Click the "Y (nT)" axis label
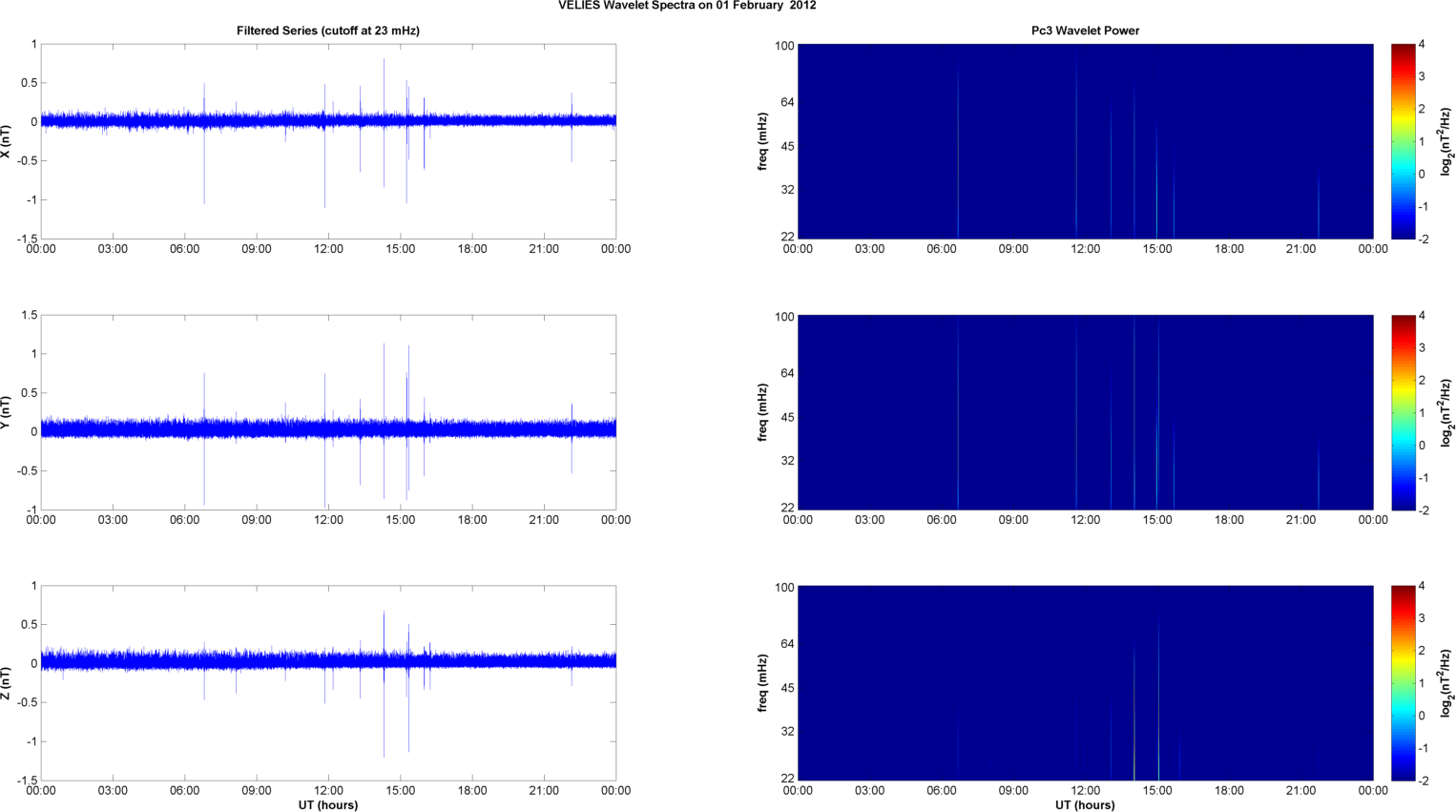Screen dimensions: 1456x812 click(x=6, y=412)
